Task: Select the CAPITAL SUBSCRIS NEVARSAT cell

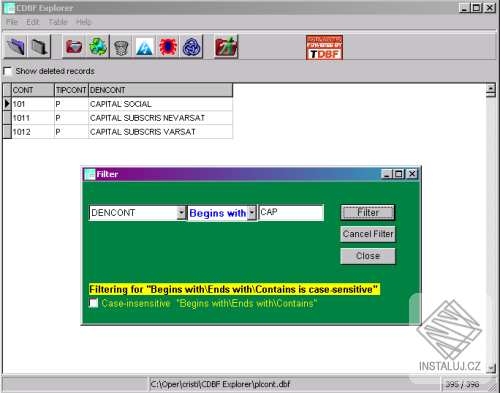Action: (160, 118)
